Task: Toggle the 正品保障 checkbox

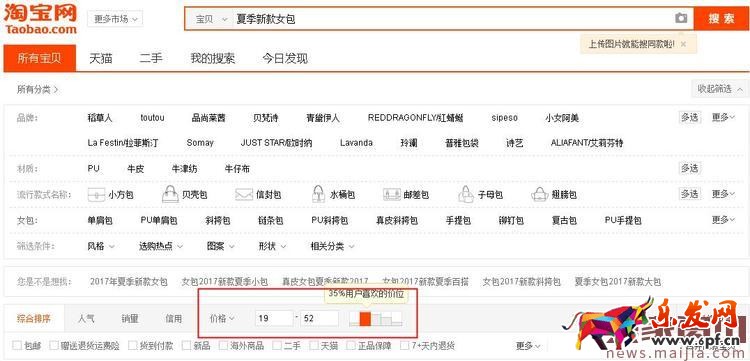Action: [x=351, y=345]
